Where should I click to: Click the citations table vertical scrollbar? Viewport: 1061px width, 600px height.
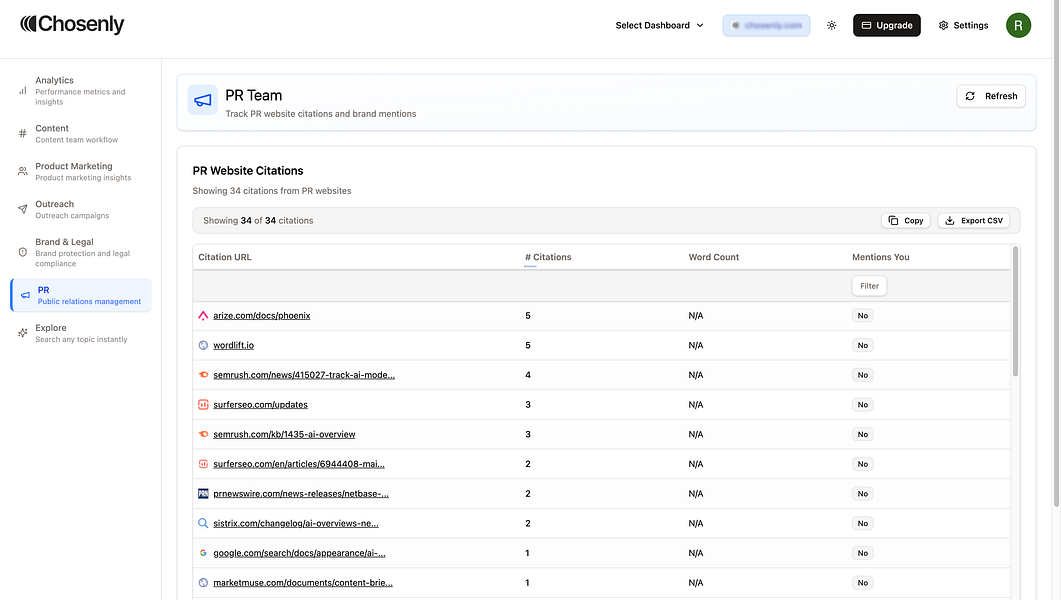tap(1016, 310)
